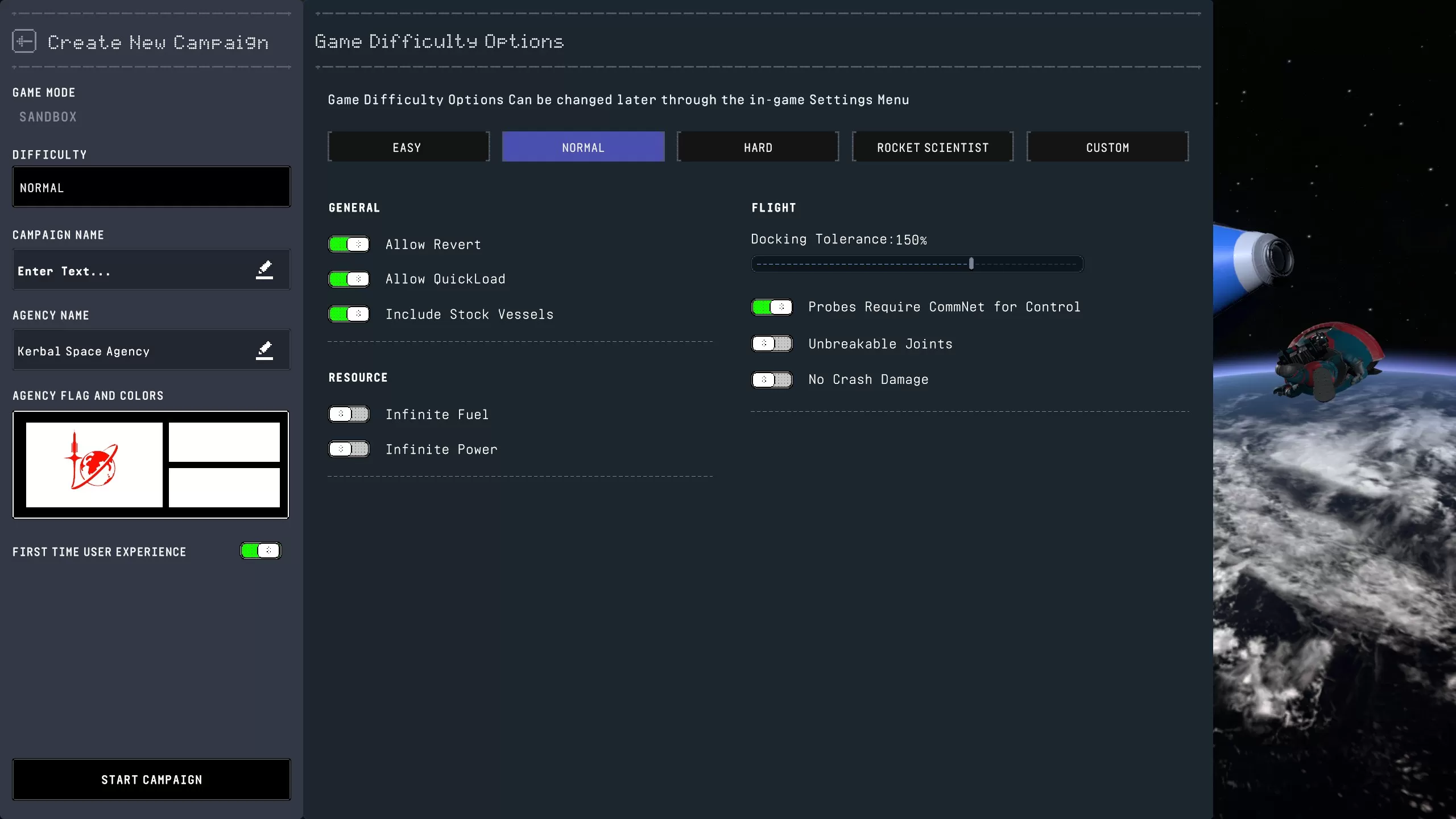Toggle Include Stock Vessels off
Viewport: 1456px width, 819px height.
pos(349,314)
